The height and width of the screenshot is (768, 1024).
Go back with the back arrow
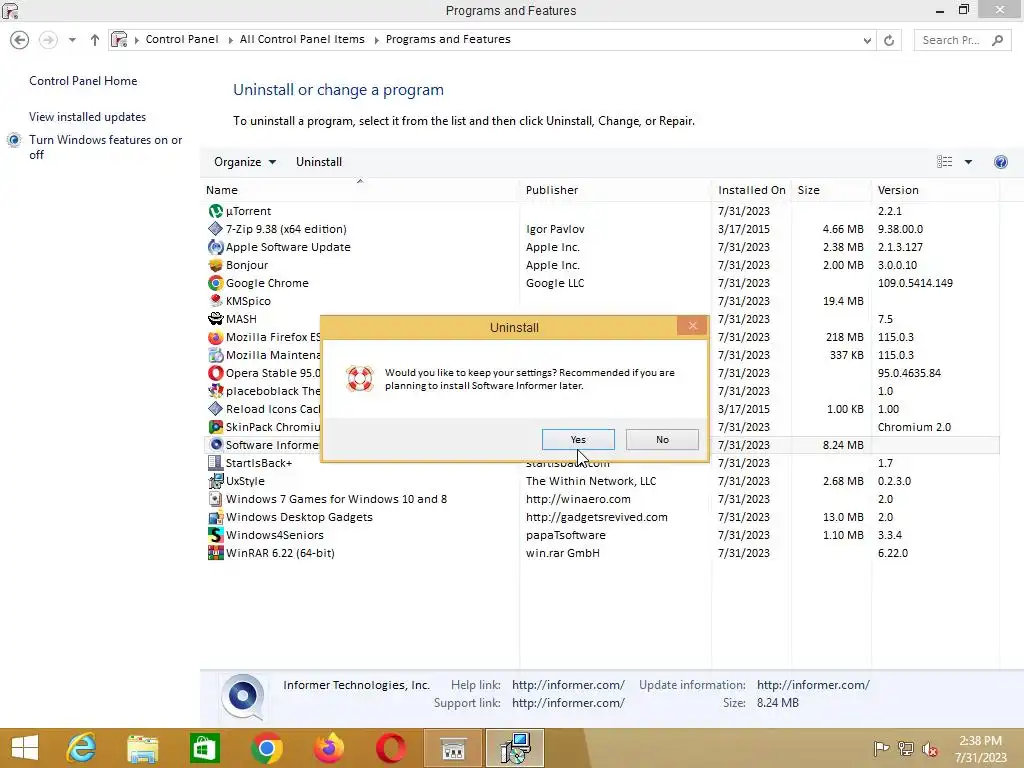[20, 40]
